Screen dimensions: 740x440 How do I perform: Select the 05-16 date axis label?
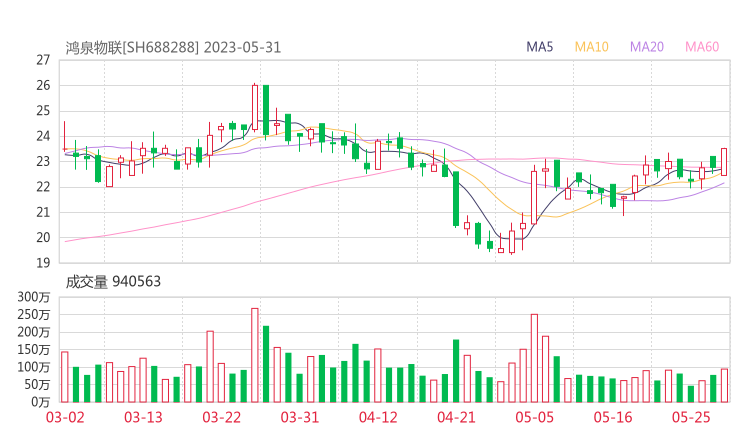pyautogui.click(x=613, y=417)
